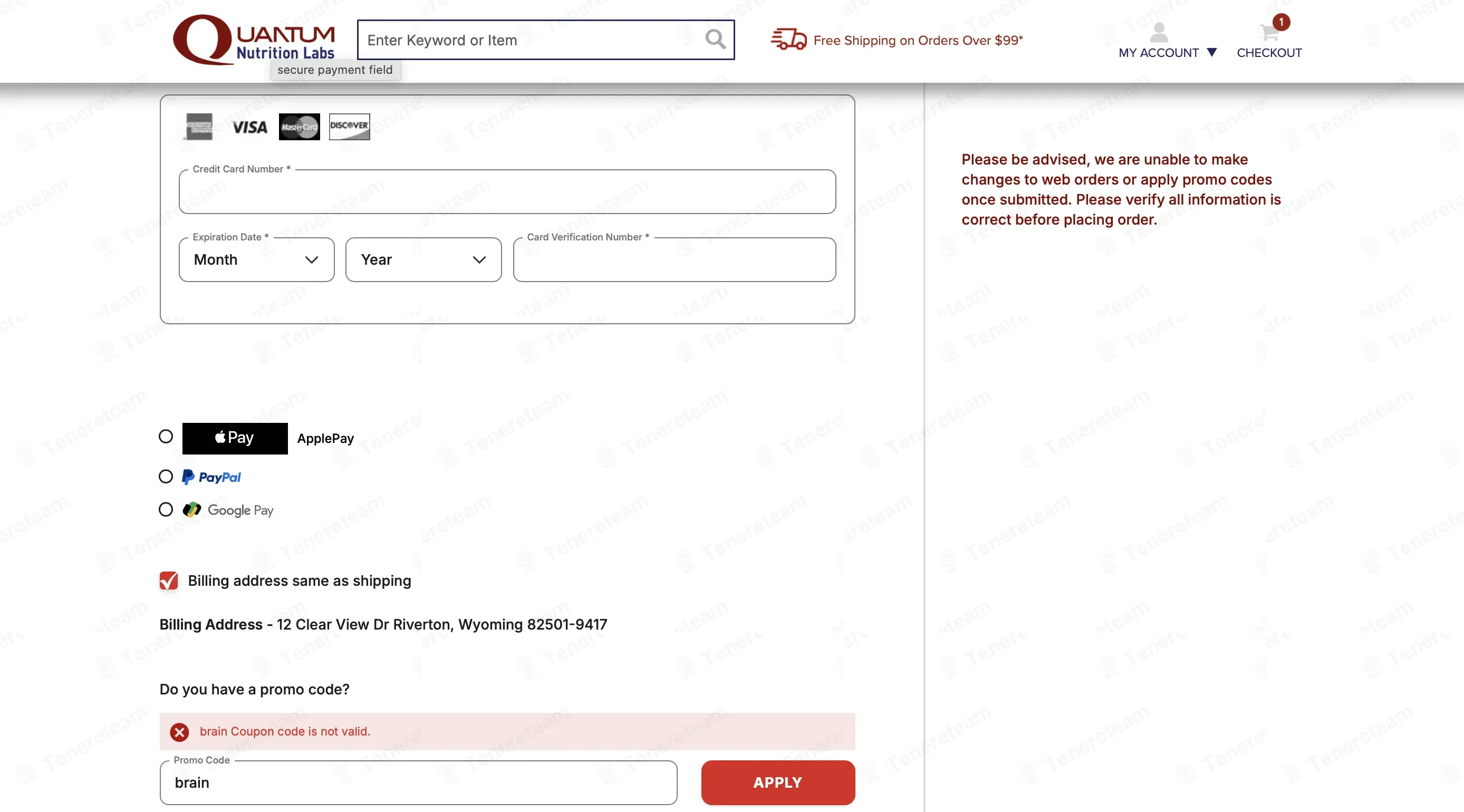1464x812 pixels.
Task: Open the expiration Year dropdown
Action: click(423, 259)
